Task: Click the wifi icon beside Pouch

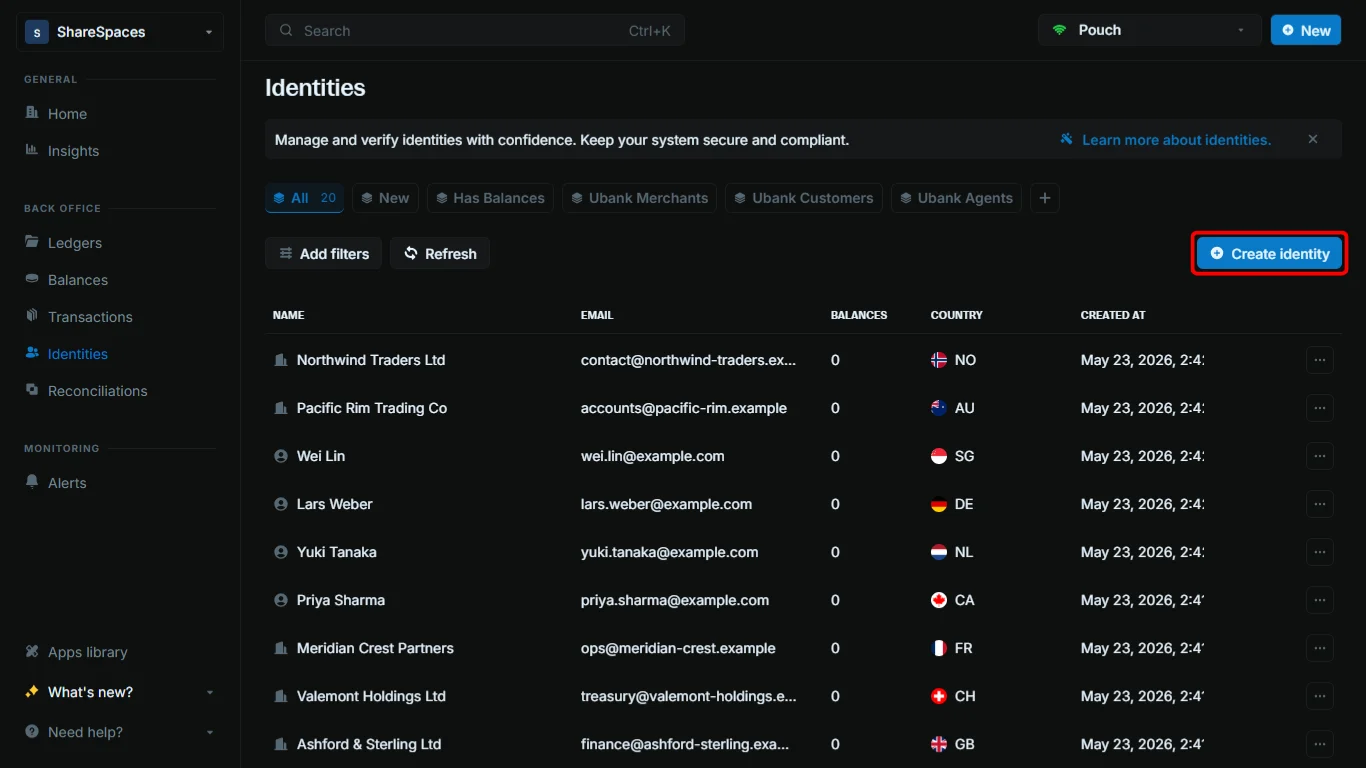Action: 1059,30
